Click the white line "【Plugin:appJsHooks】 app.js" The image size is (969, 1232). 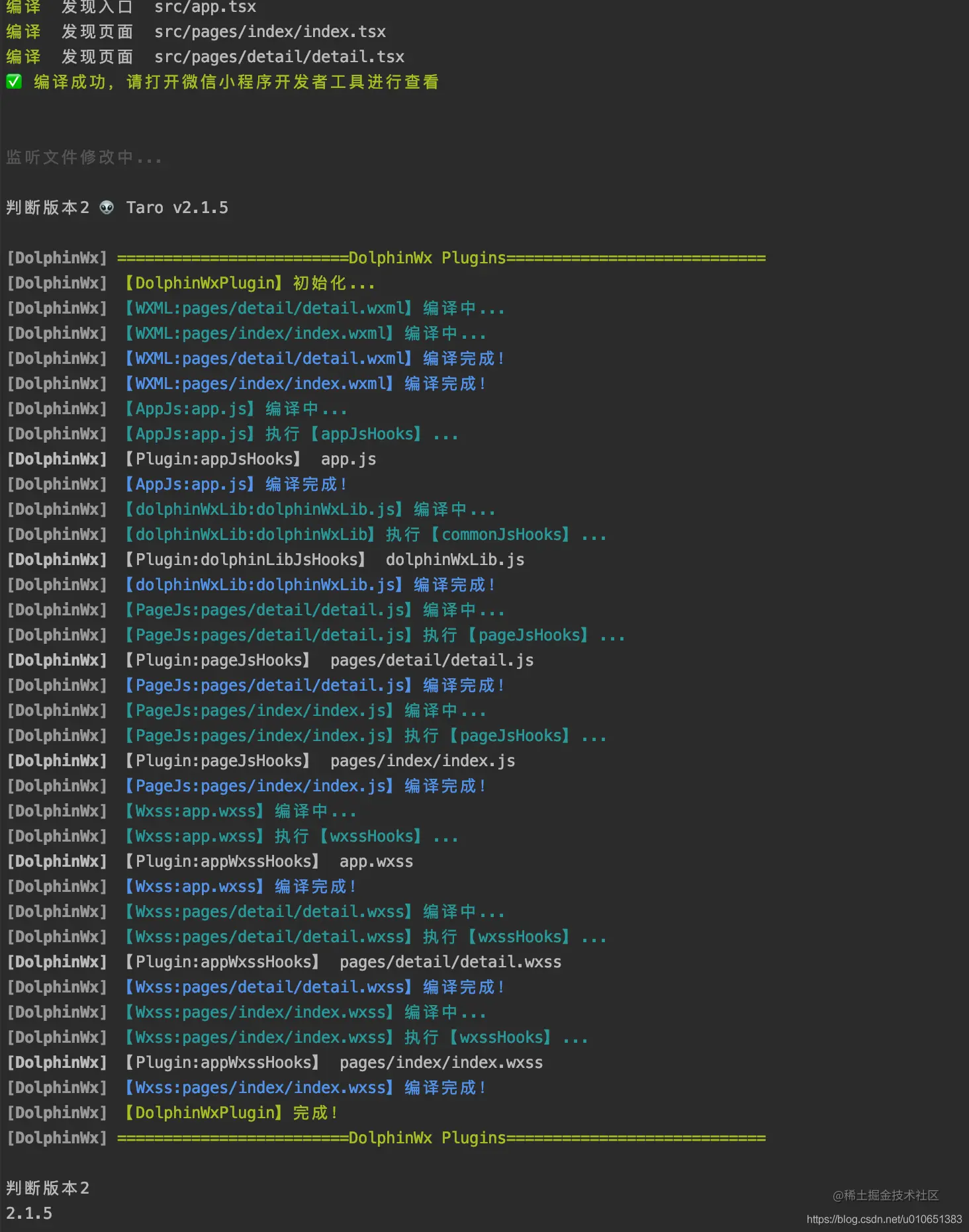coord(250,459)
